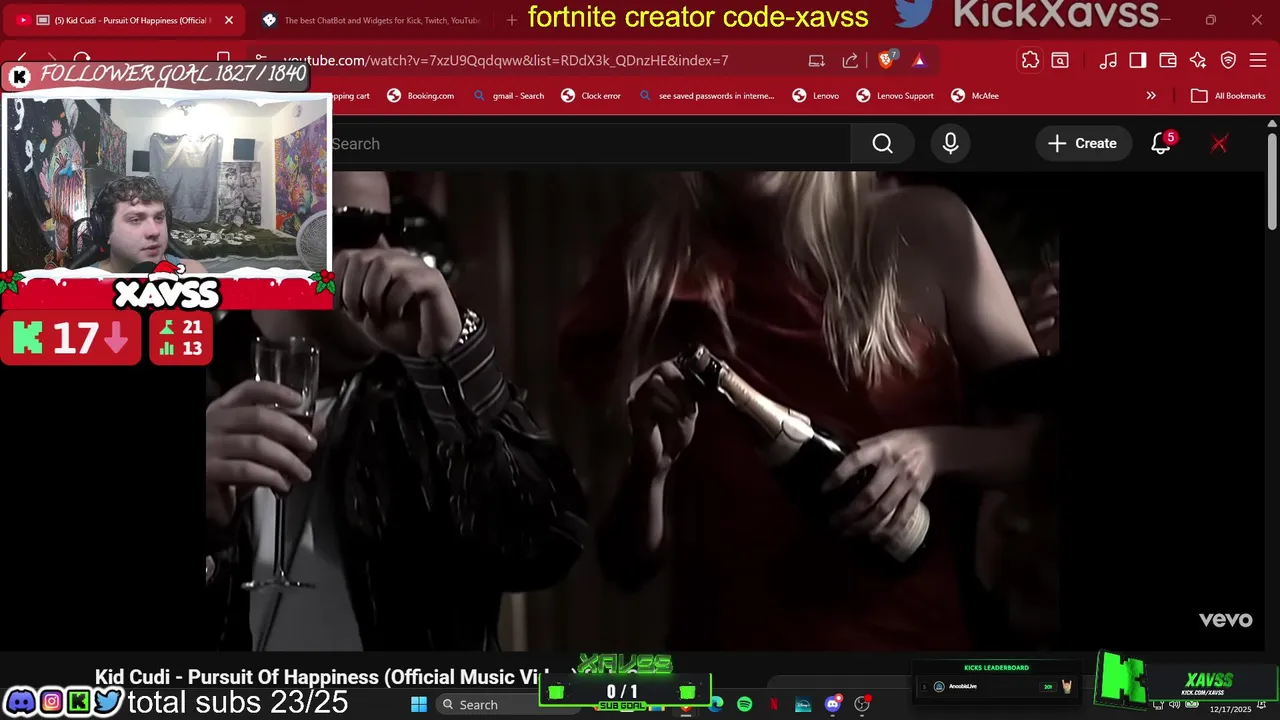Open the Brave Wallet icon

pos(1168,60)
